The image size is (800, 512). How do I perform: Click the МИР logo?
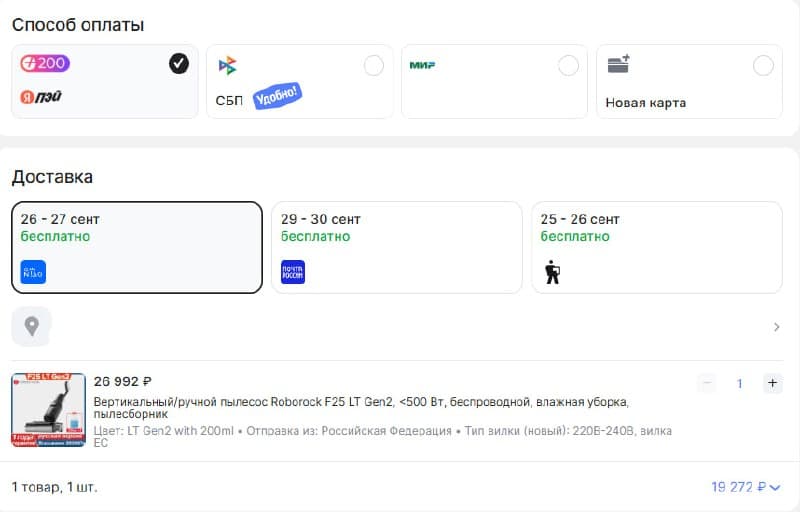click(422, 65)
